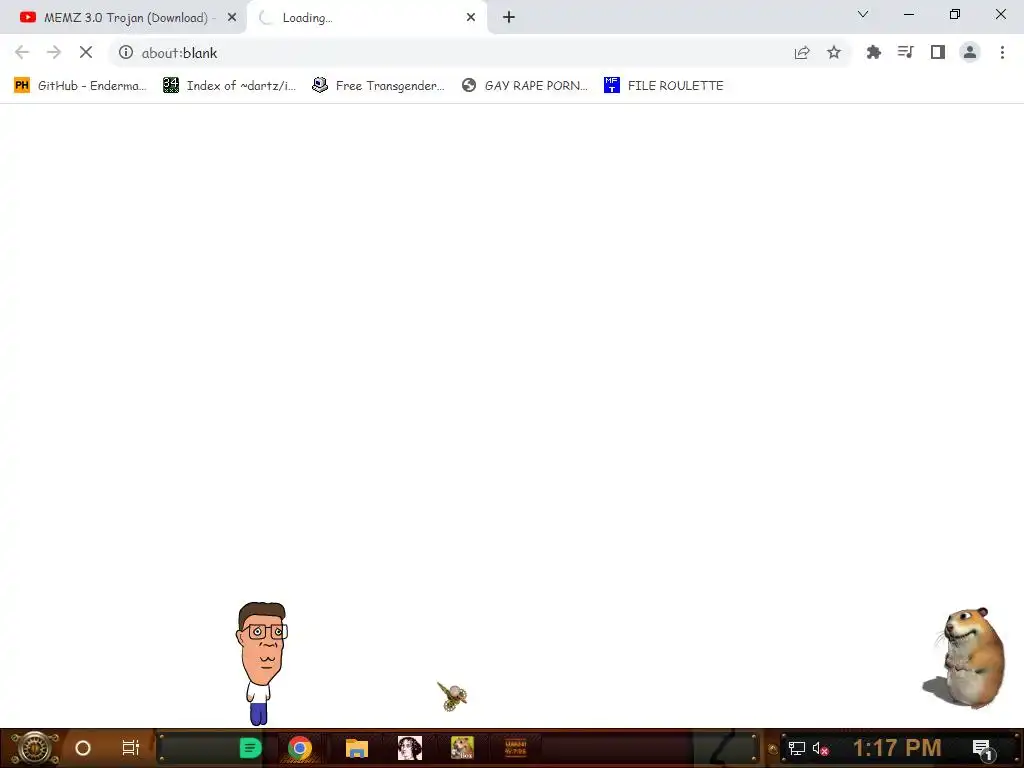Minimize the Chrome window
The image size is (1024, 768).
click(908, 14)
